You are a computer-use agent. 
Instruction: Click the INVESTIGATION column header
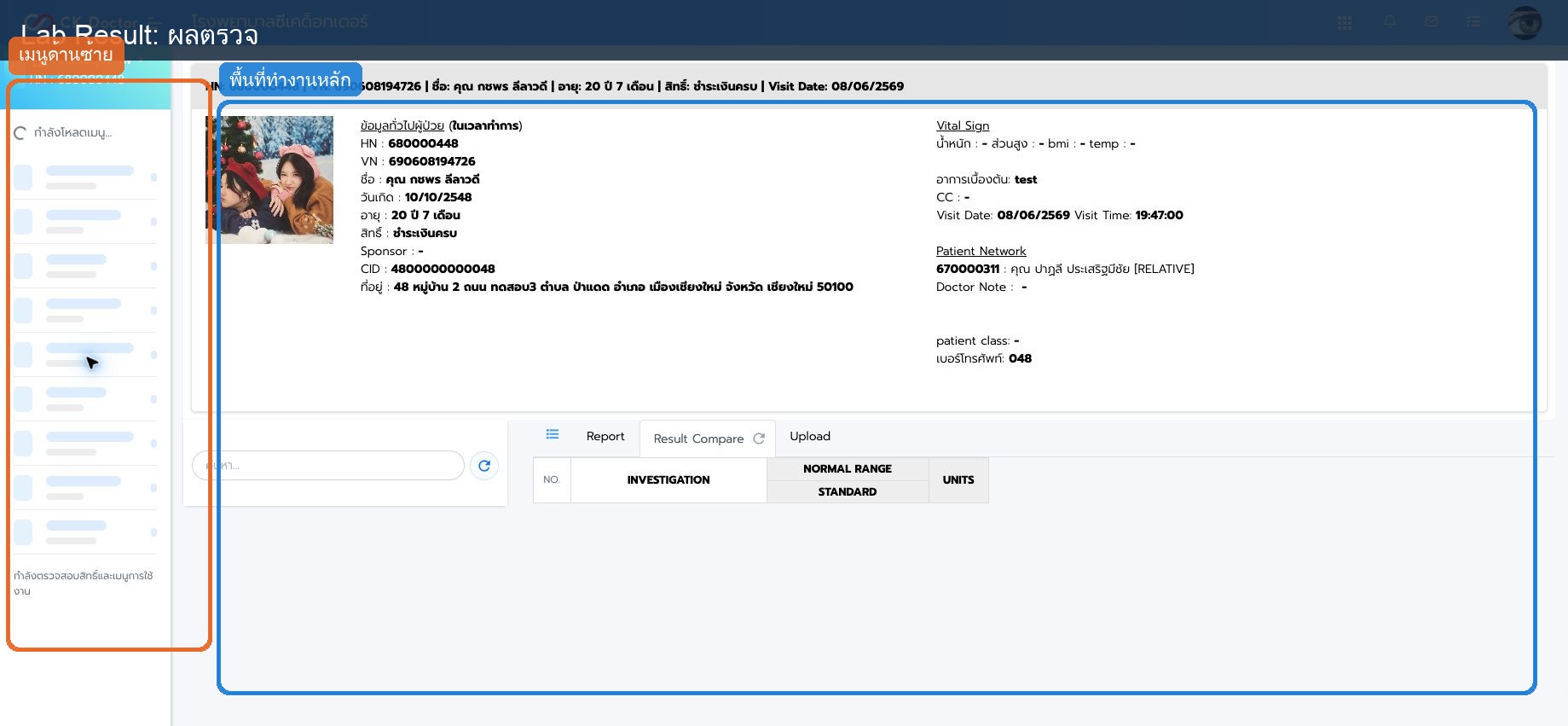tap(668, 480)
